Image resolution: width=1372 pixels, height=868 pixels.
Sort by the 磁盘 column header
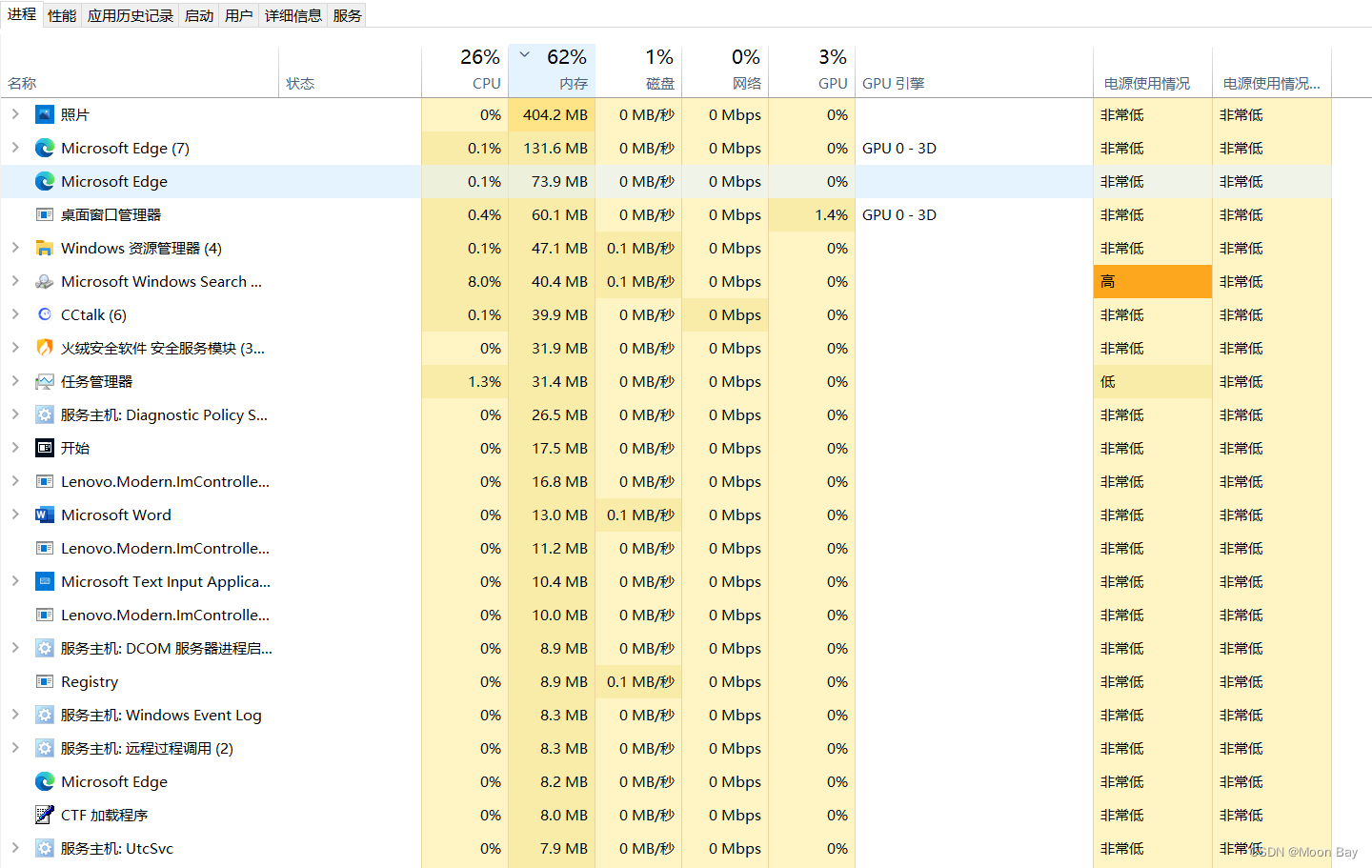[x=638, y=71]
